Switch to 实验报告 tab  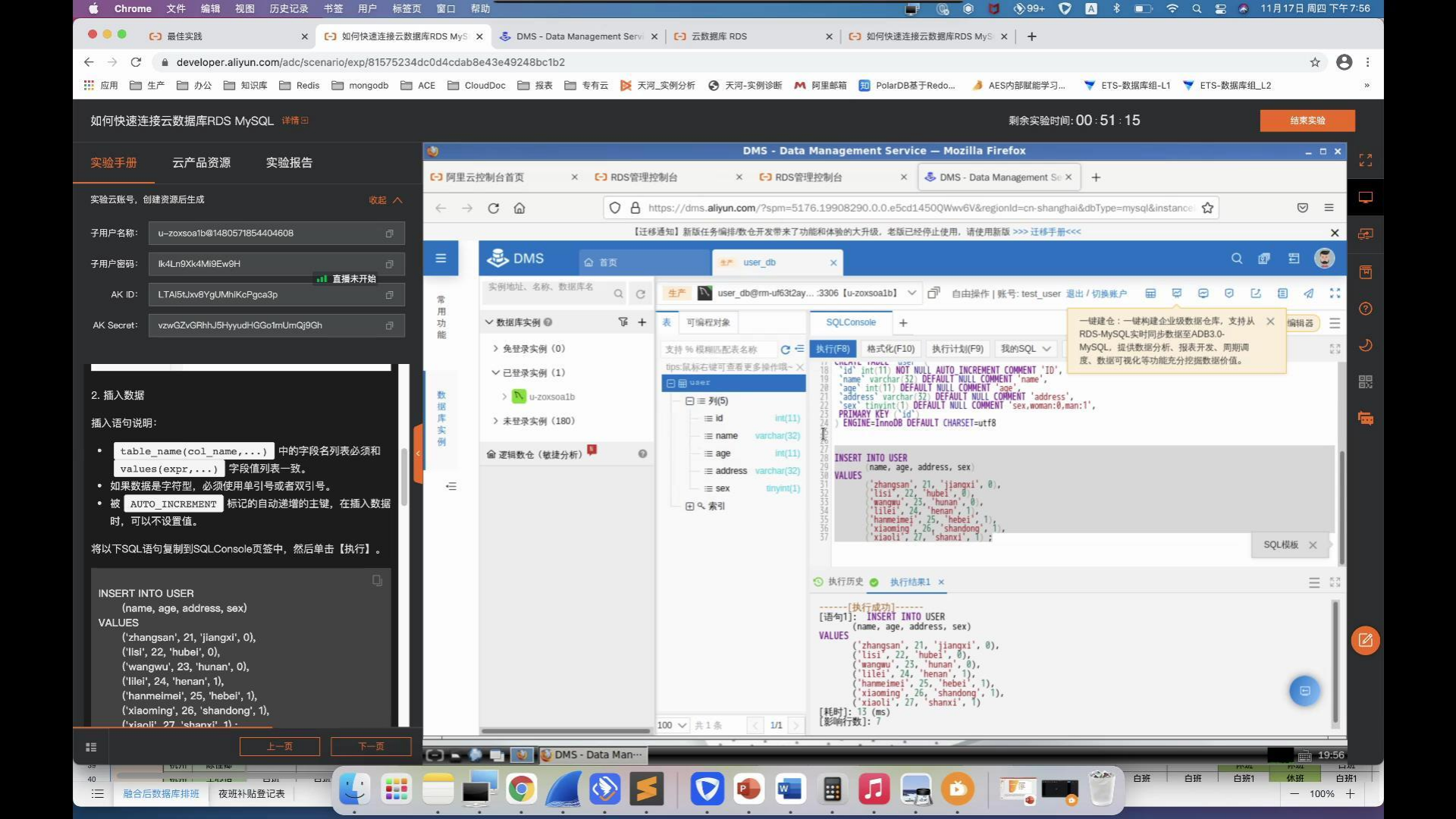pyautogui.click(x=289, y=162)
